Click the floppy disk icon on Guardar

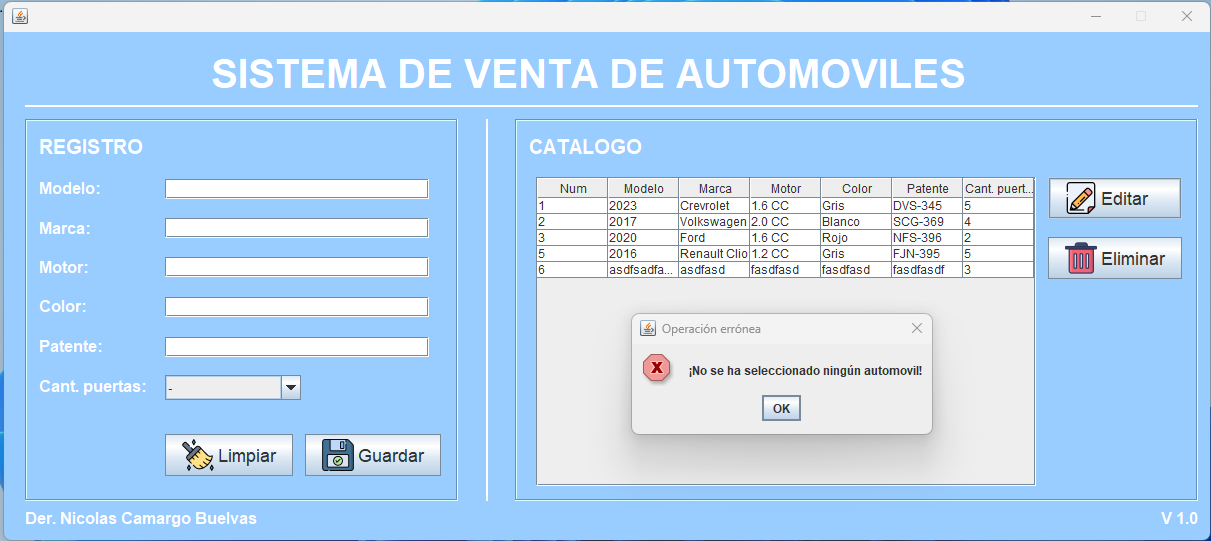(338, 455)
